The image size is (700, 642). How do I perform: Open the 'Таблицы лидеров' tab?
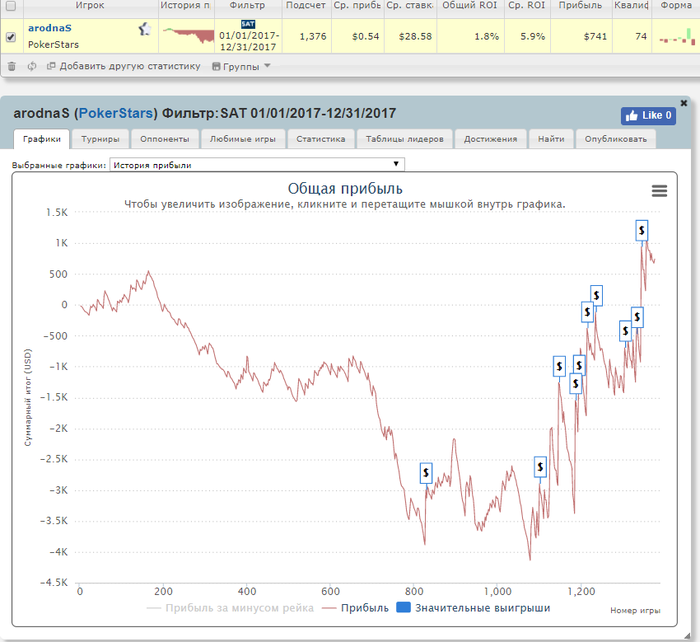tap(404, 139)
